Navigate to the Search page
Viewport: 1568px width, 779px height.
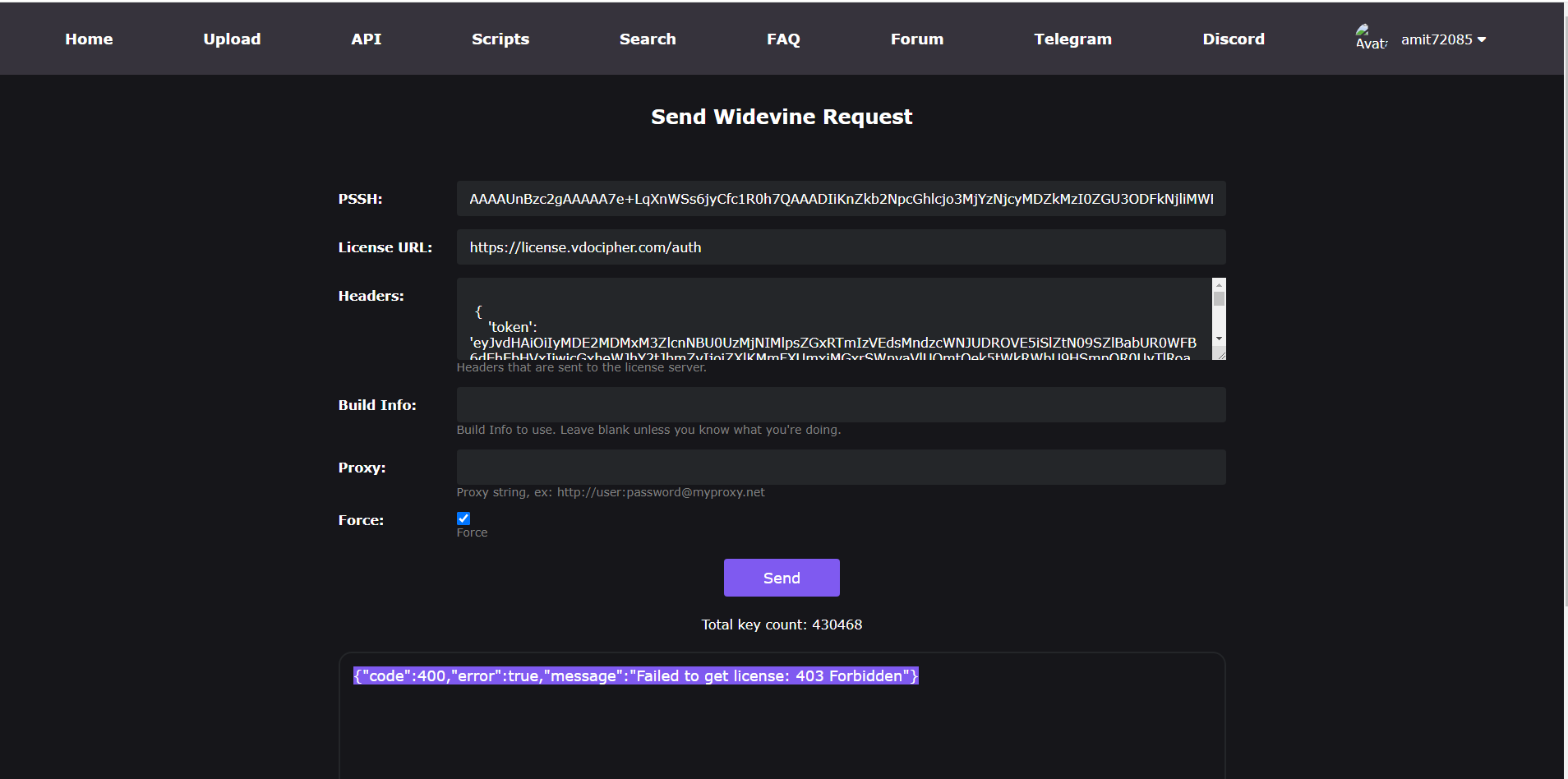coord(648,39)
